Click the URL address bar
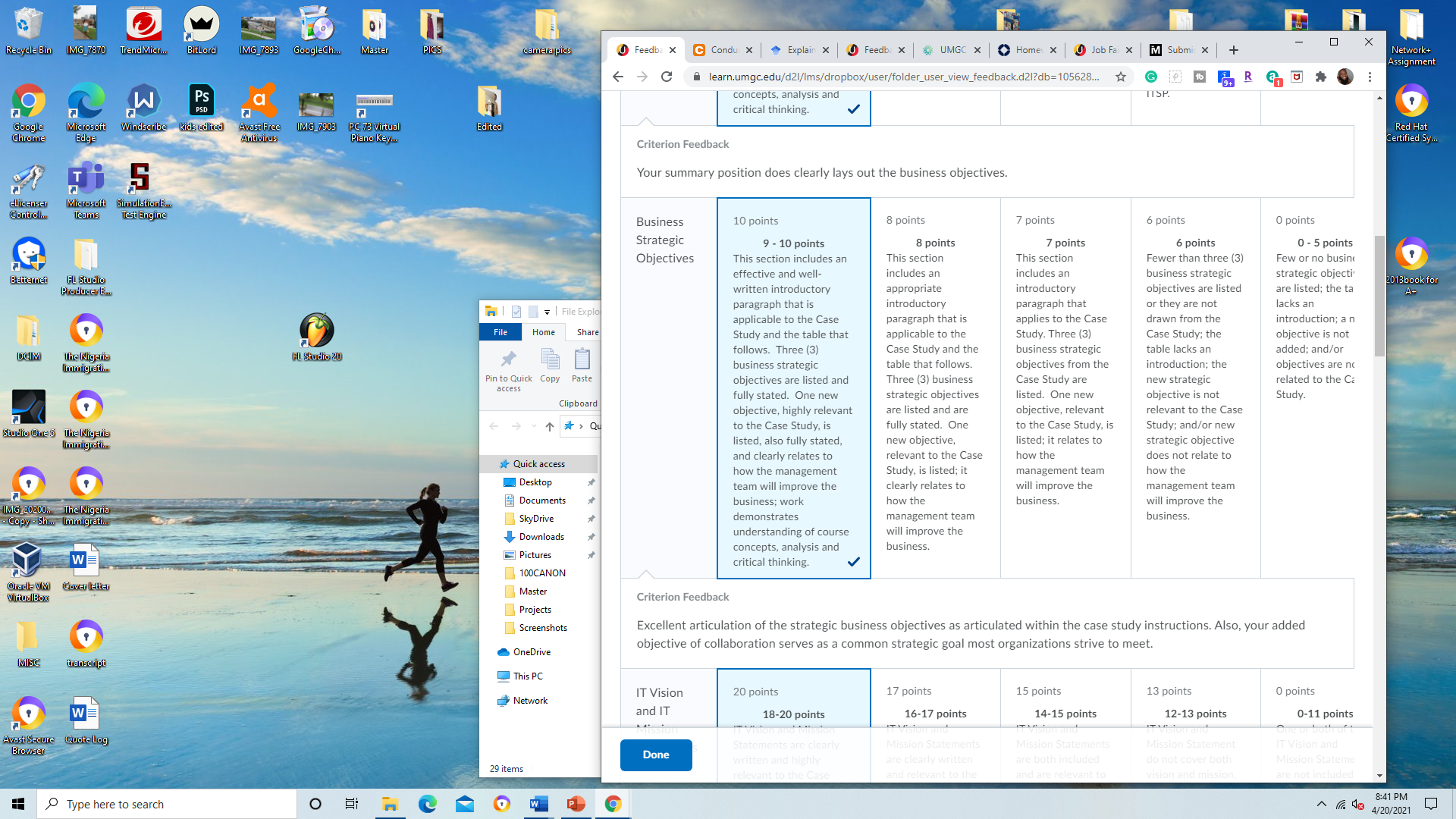Screen dimensions: 1456x819 tap(903, 77)
